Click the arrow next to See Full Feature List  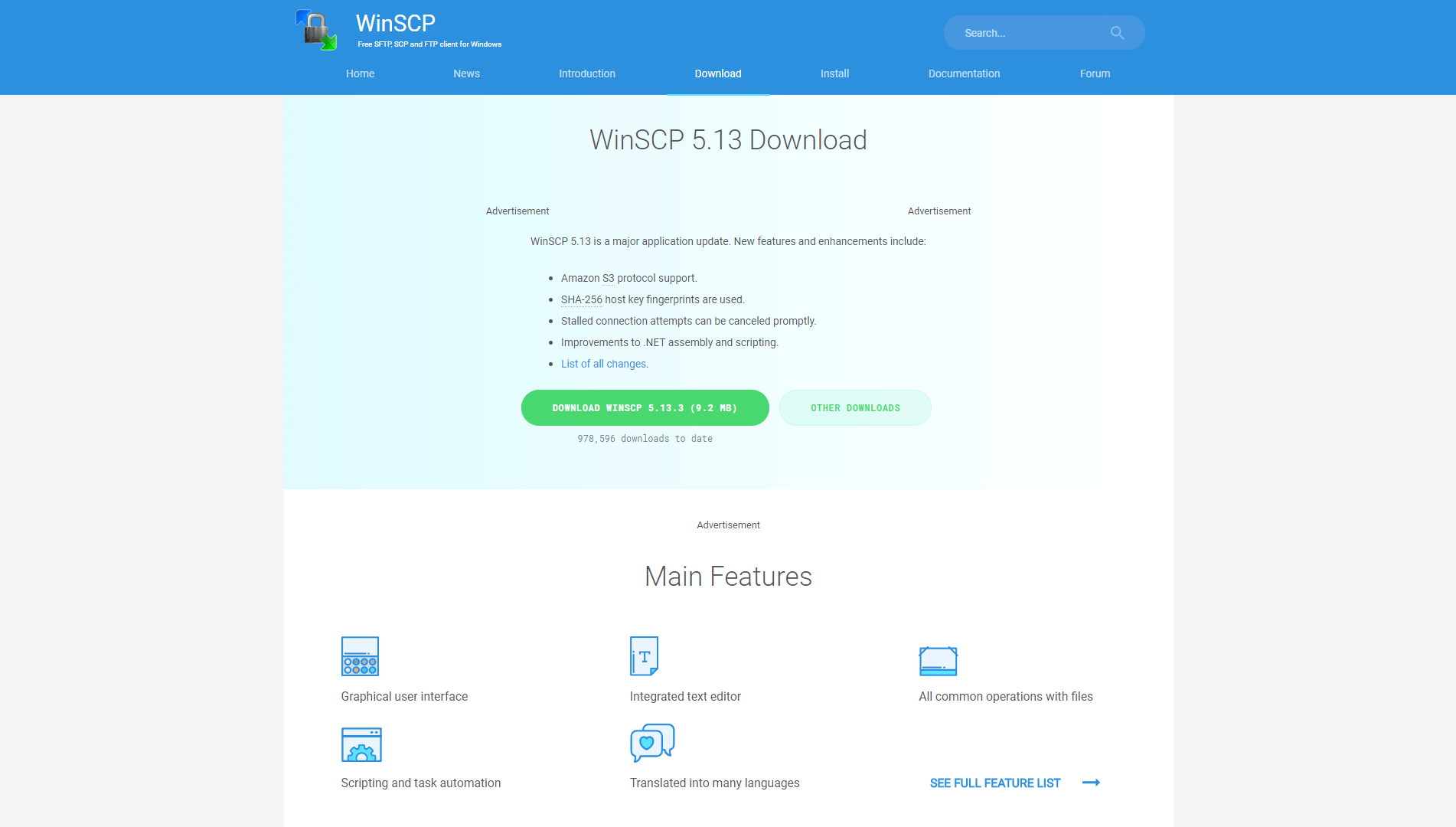pos(1091,783)
